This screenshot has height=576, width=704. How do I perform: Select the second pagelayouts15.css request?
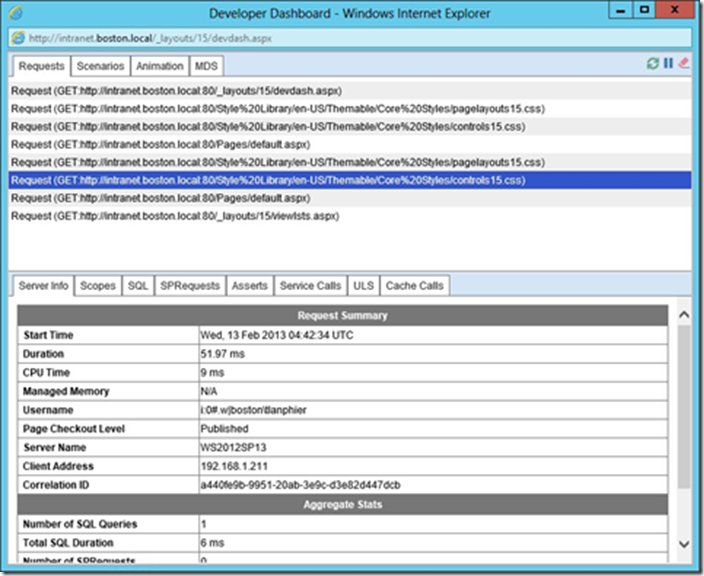(x=350, y=162)
